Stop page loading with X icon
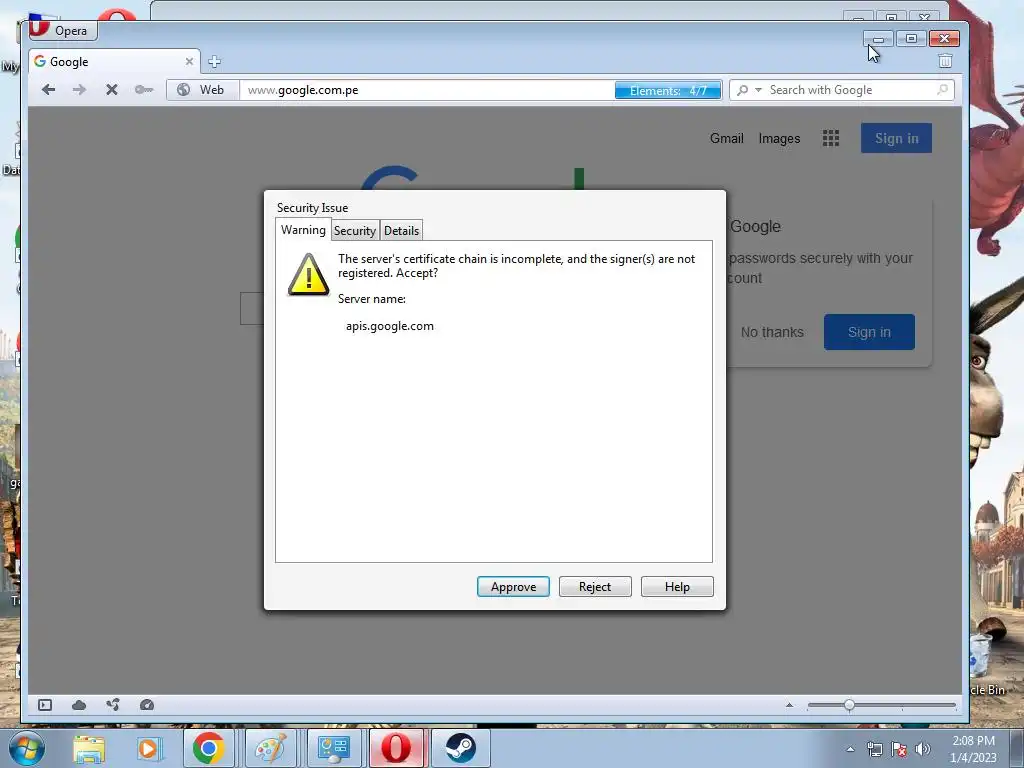Viewport: 1024px width, 768px height. pyautogui.click(x=112, y=89)
